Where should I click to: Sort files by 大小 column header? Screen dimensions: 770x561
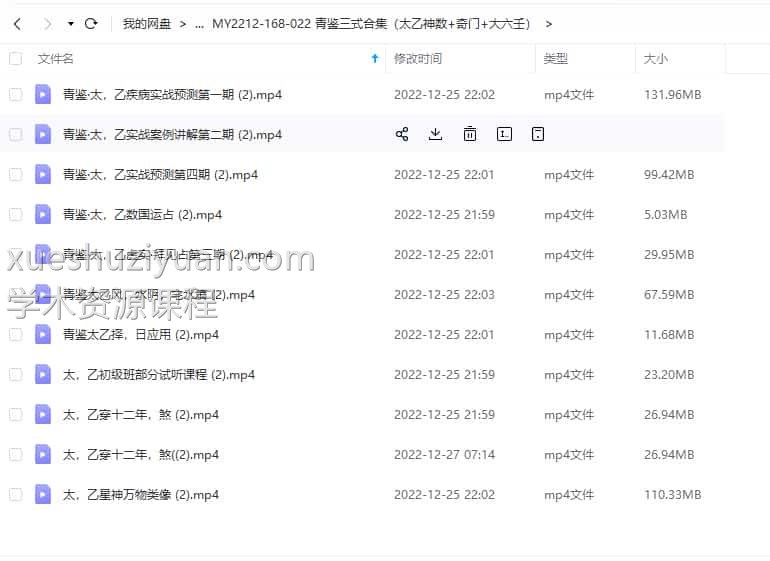click(x=656, y=59)
